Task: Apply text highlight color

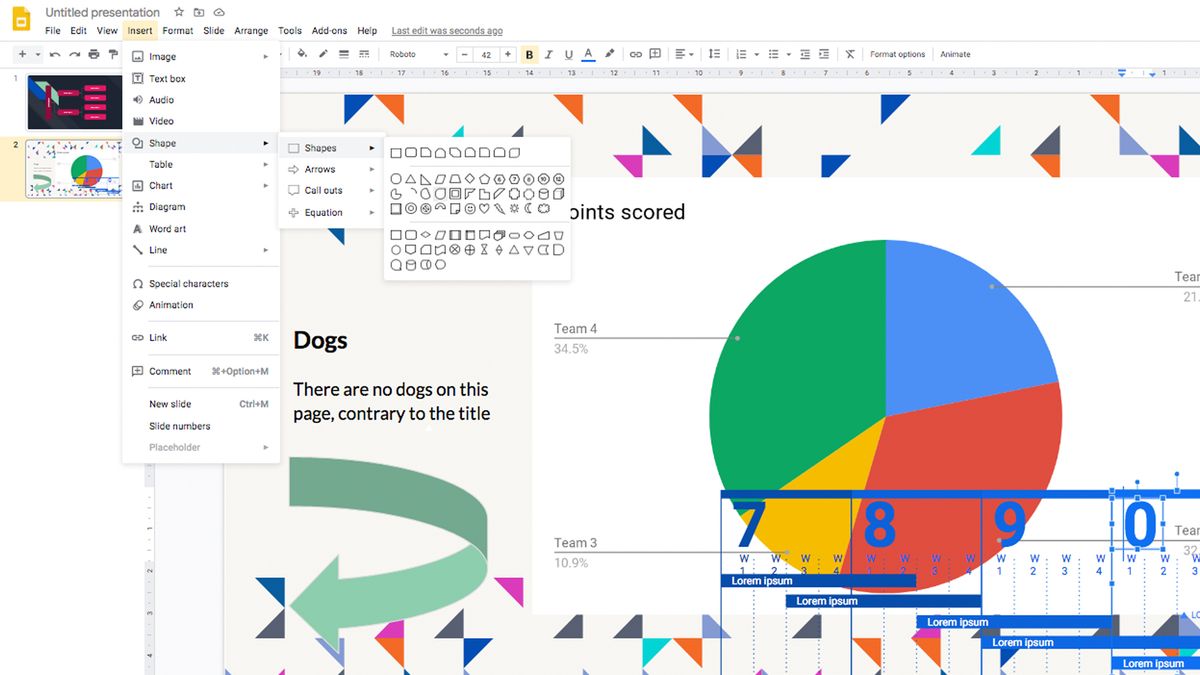Action: pos(610,54)
